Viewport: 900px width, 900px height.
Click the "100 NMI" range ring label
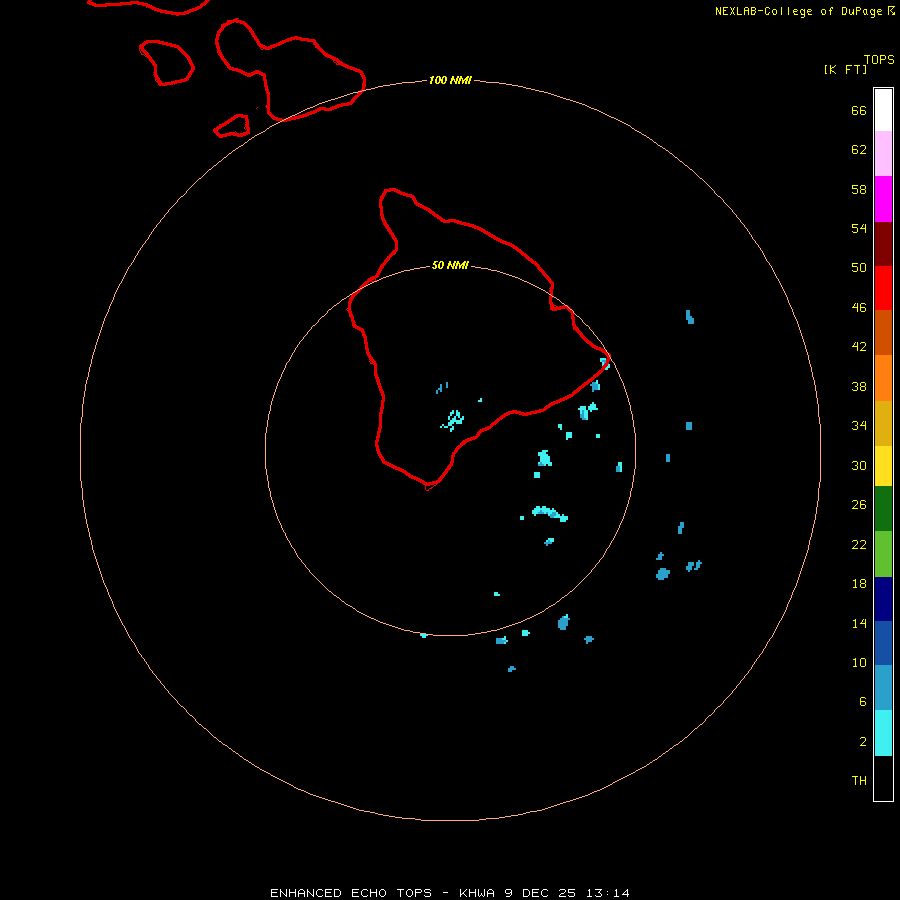coord(450,80)
